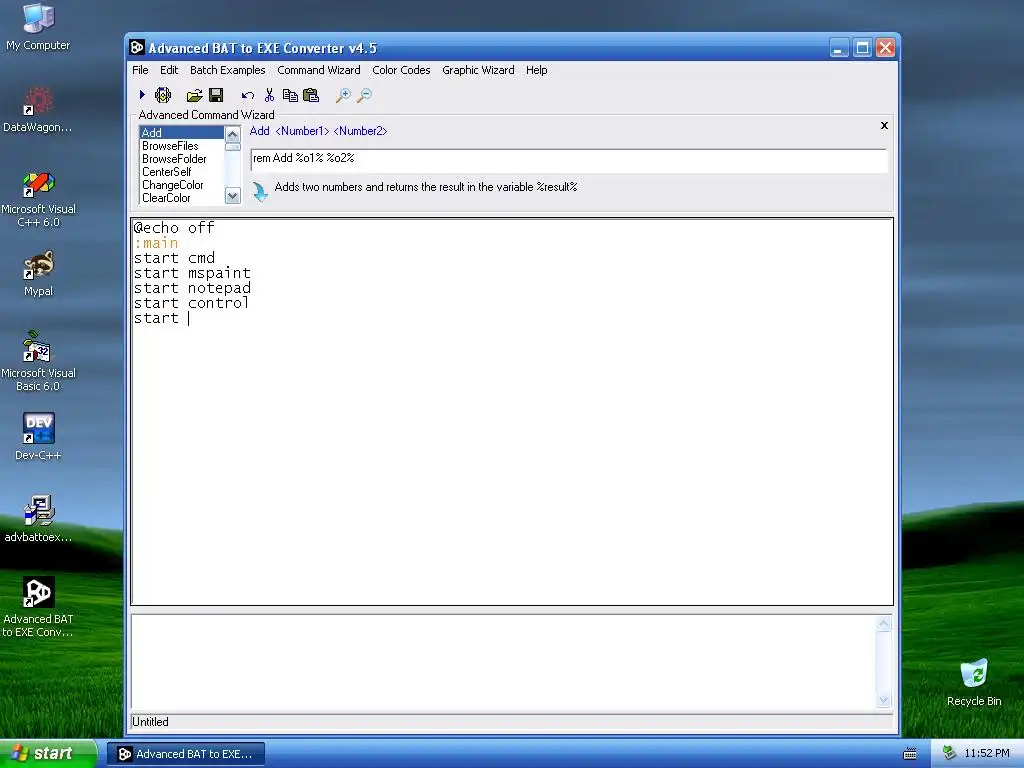Click output pane scroll down arrow
Screen dimensions: 1024x768
(x=884, y=701)
